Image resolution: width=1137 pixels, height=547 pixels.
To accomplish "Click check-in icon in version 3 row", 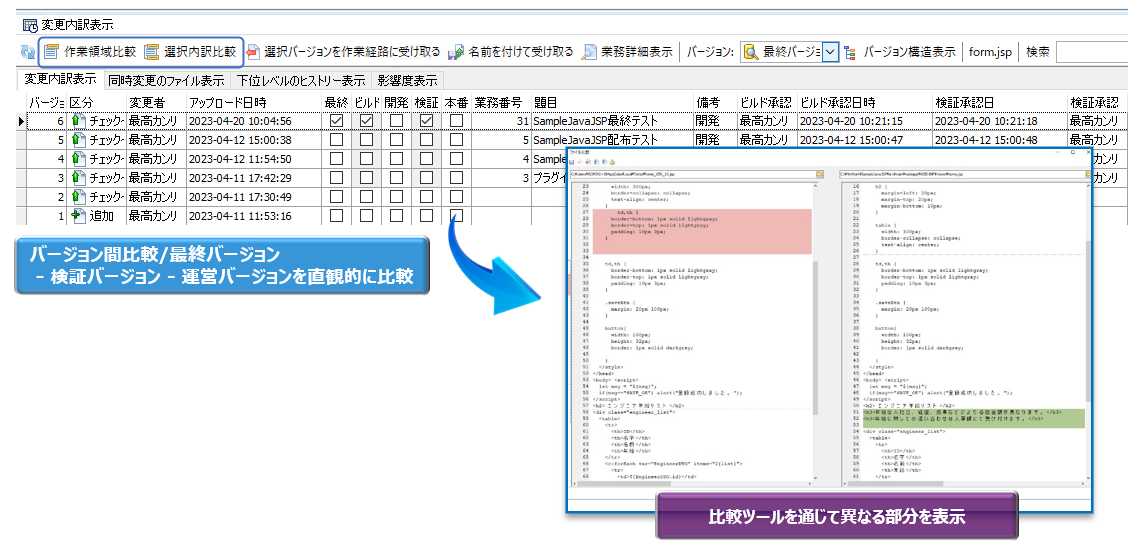I will tap(78, 178).
